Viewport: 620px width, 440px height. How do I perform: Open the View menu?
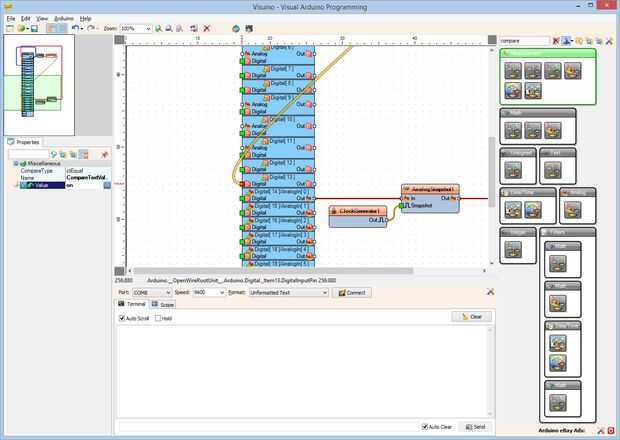point(42,19)
